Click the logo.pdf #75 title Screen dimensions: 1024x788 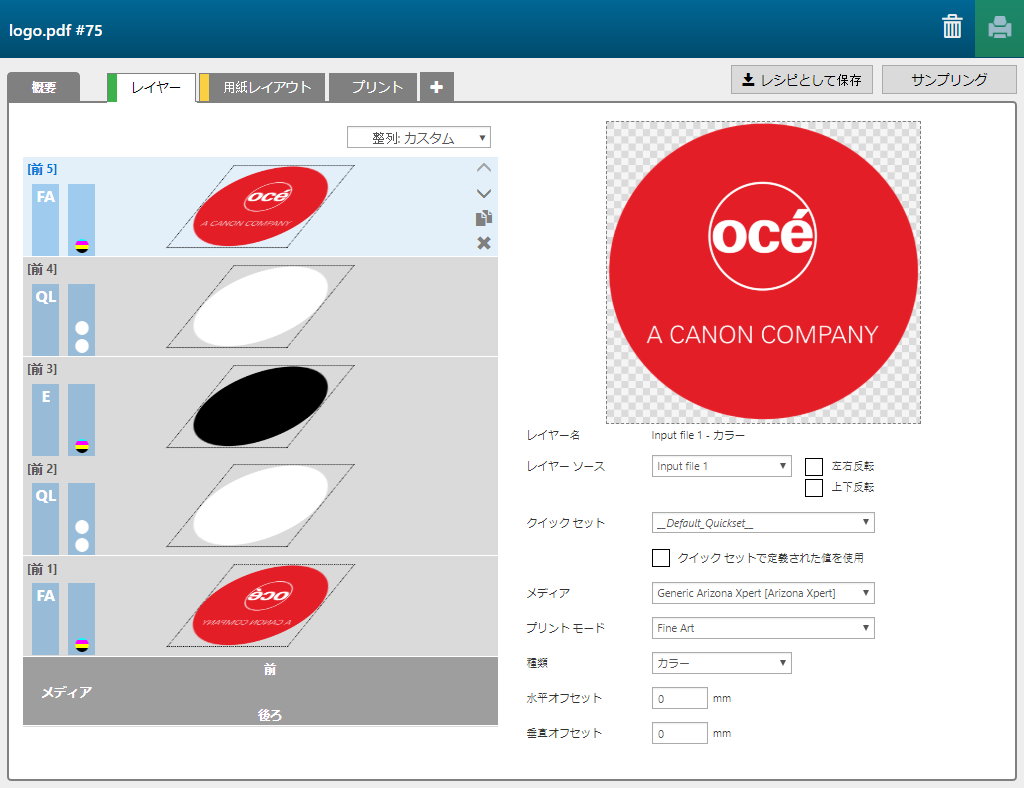pos(56,31)
